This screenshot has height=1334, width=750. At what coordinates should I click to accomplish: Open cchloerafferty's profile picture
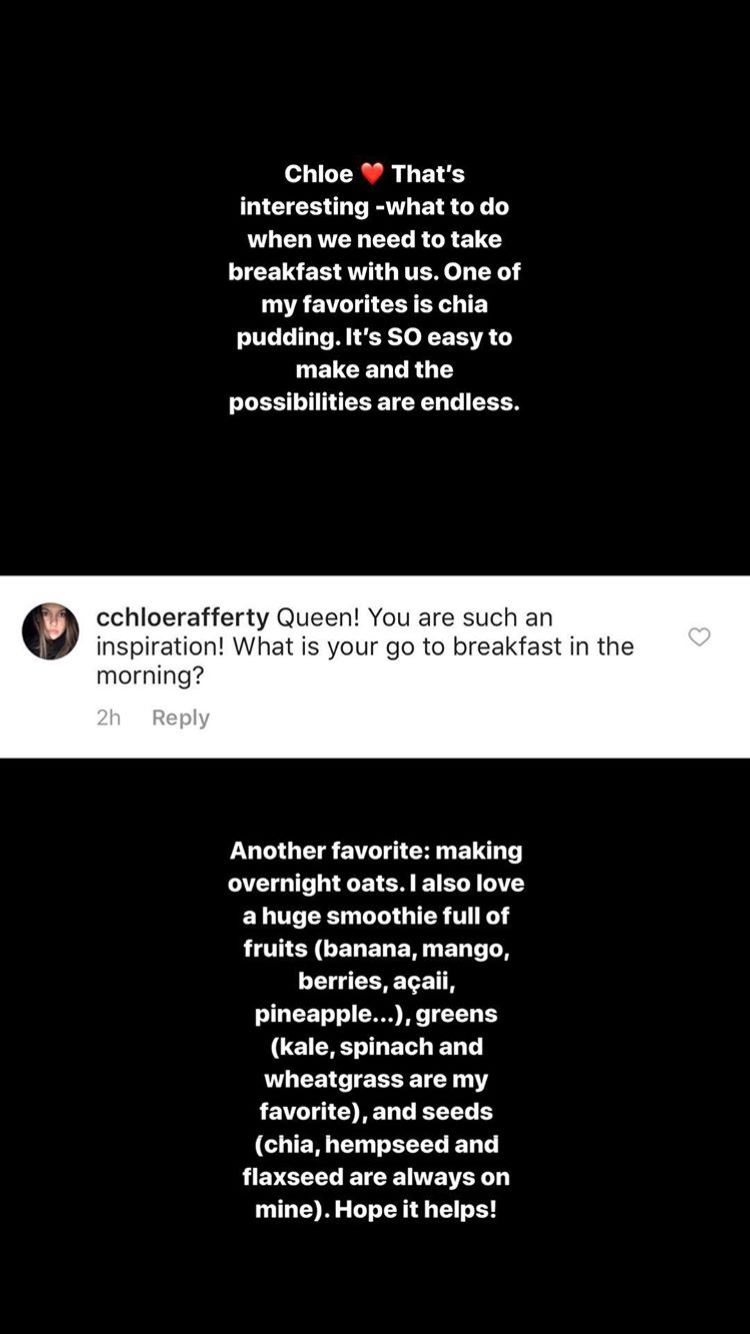(50, 631)
